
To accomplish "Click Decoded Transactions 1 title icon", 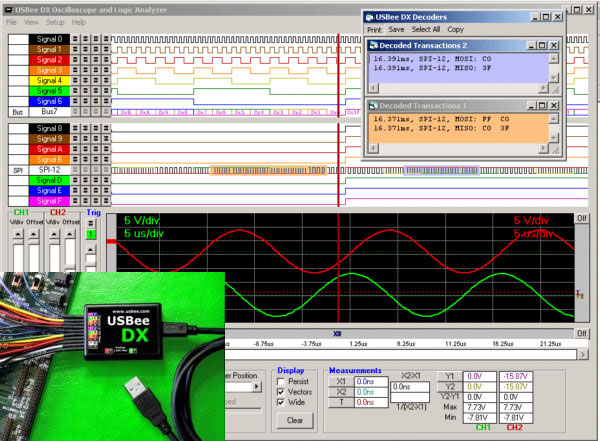I will pyautogui.click(x=373, y=106).
